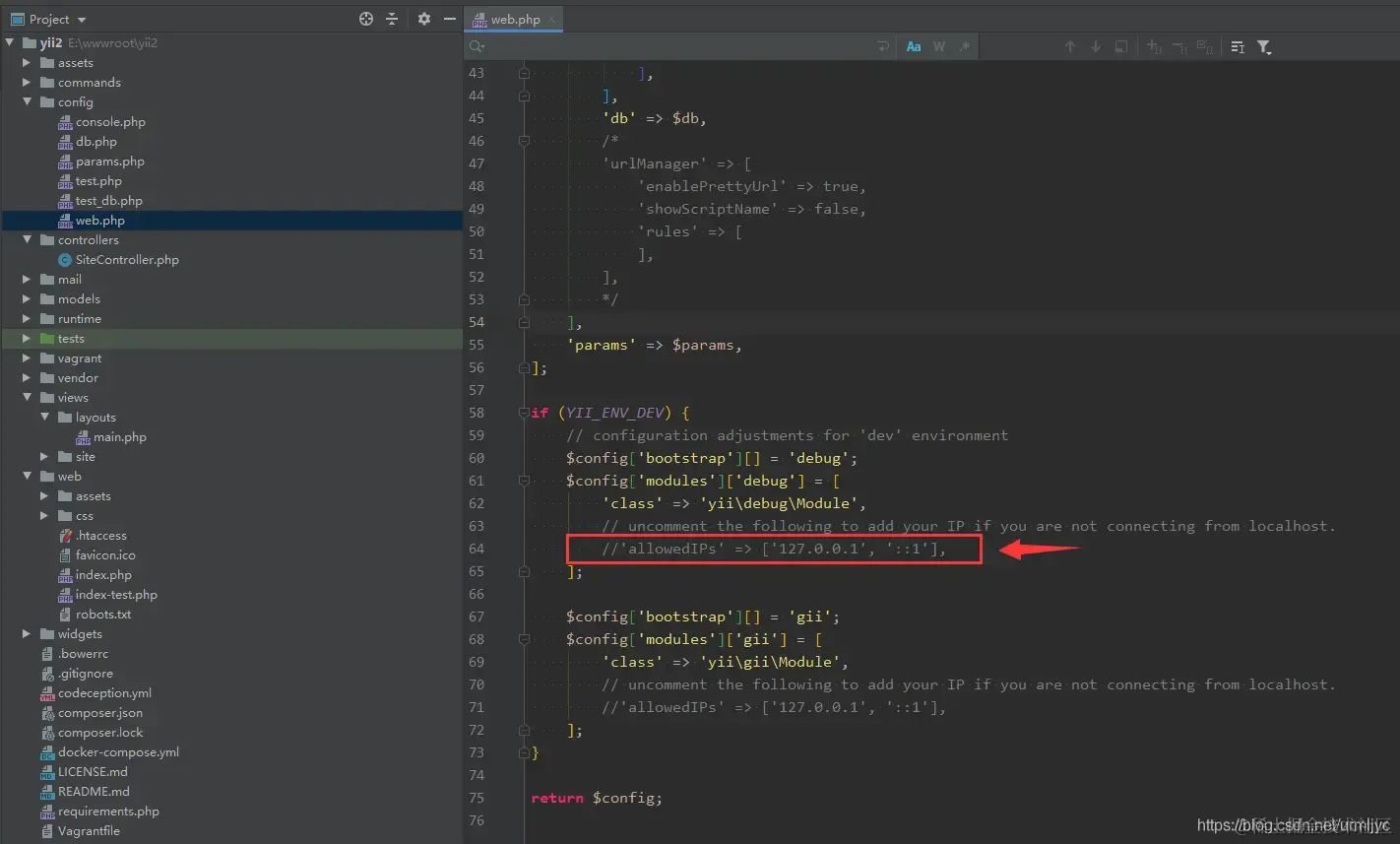
Task: Unselect occurrence icon in find bar
Action: pyautogui.click(x=1179, y=46)
